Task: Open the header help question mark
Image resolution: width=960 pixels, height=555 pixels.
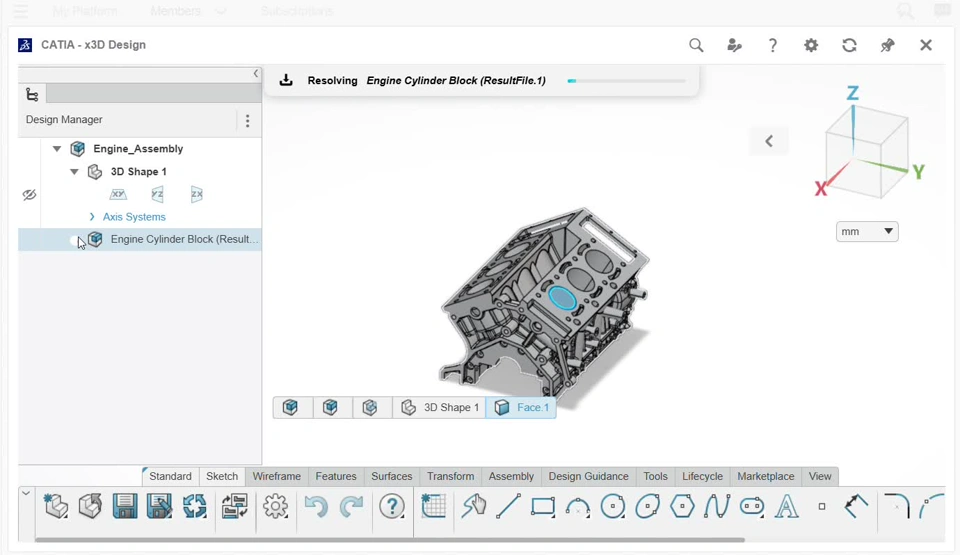Action: 773,45
